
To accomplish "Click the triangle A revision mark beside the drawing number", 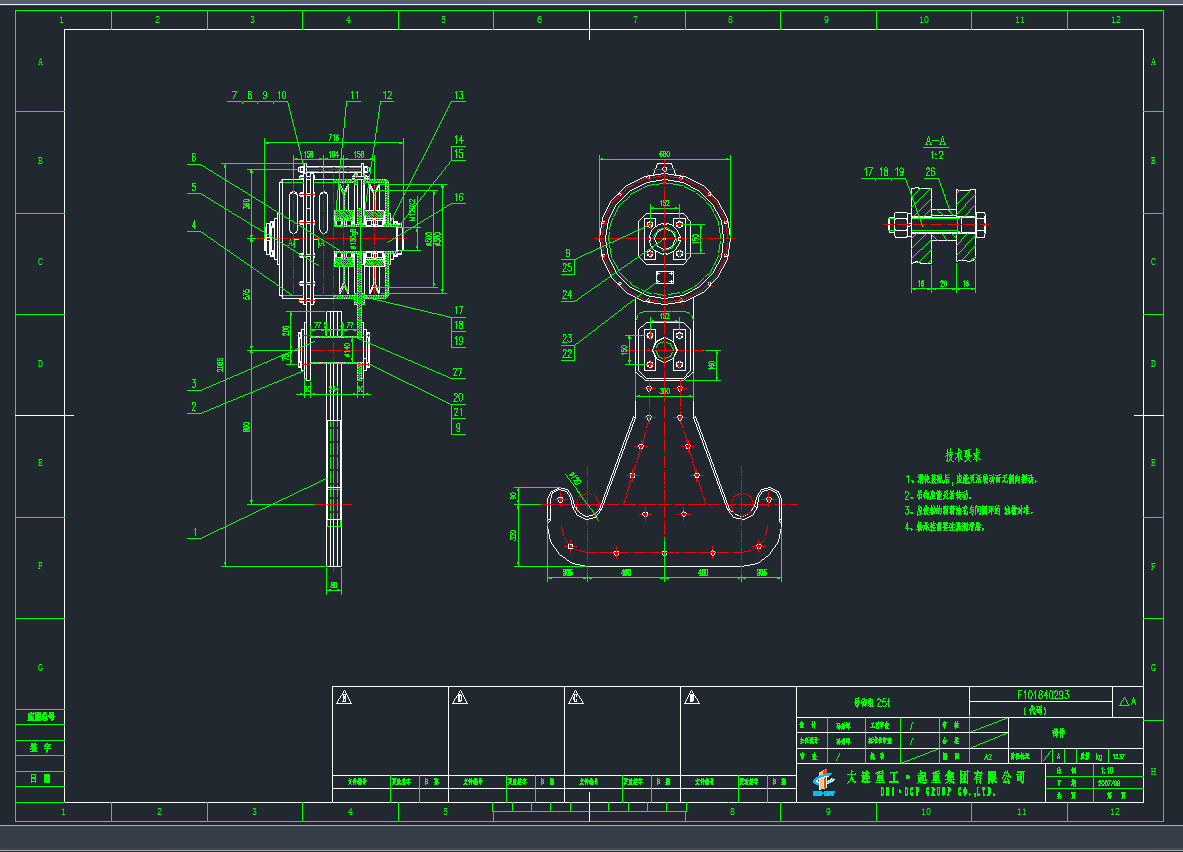I will (1128, 701).
